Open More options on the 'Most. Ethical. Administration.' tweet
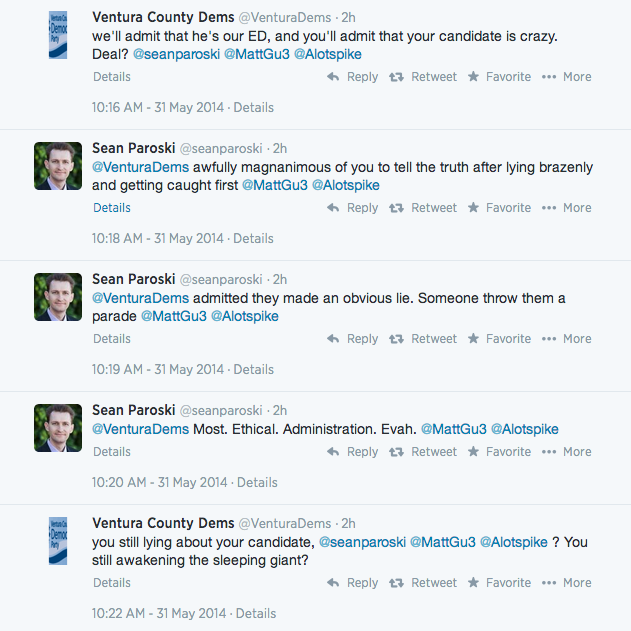This screenshot has width=631, height=631. [566, 452]
